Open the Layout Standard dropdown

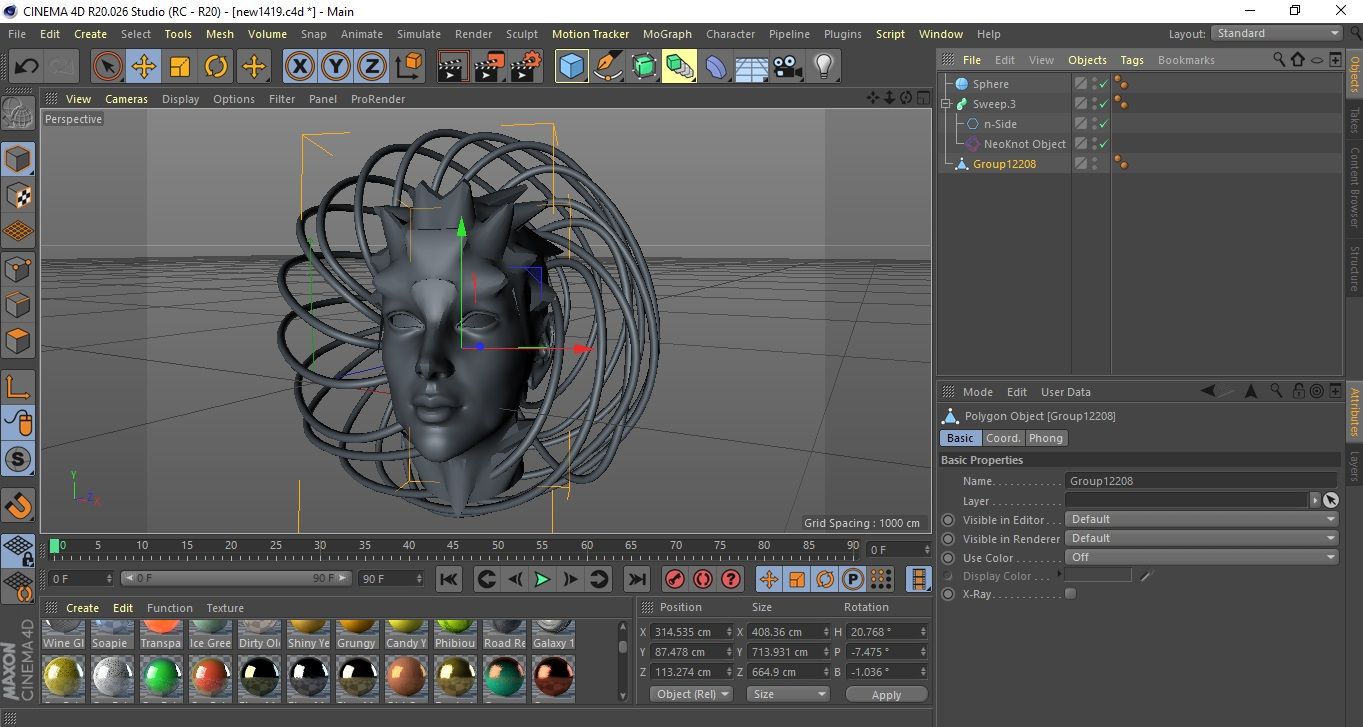click(x=1276, y=33)
